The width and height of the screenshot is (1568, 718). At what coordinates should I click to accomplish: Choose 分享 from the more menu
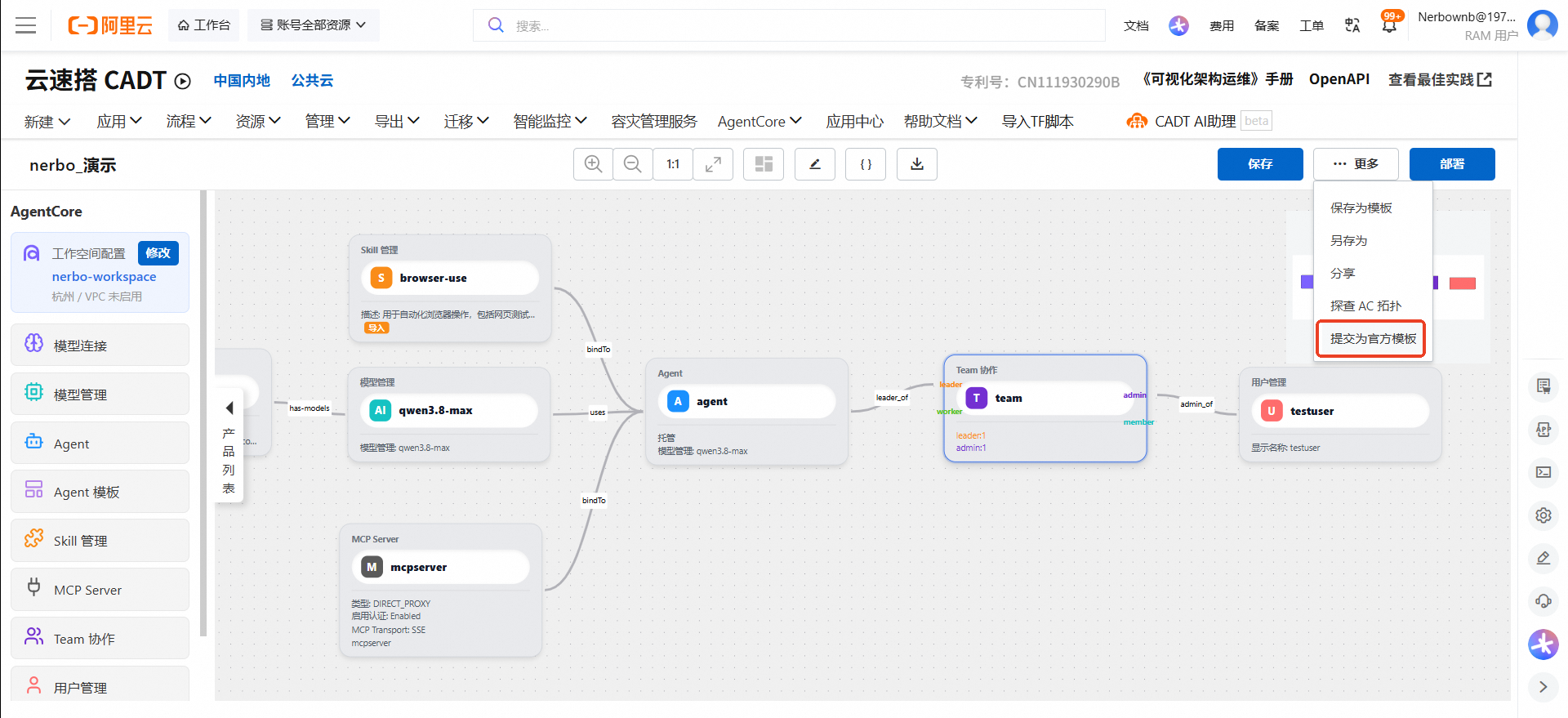tap(1373, 274)
